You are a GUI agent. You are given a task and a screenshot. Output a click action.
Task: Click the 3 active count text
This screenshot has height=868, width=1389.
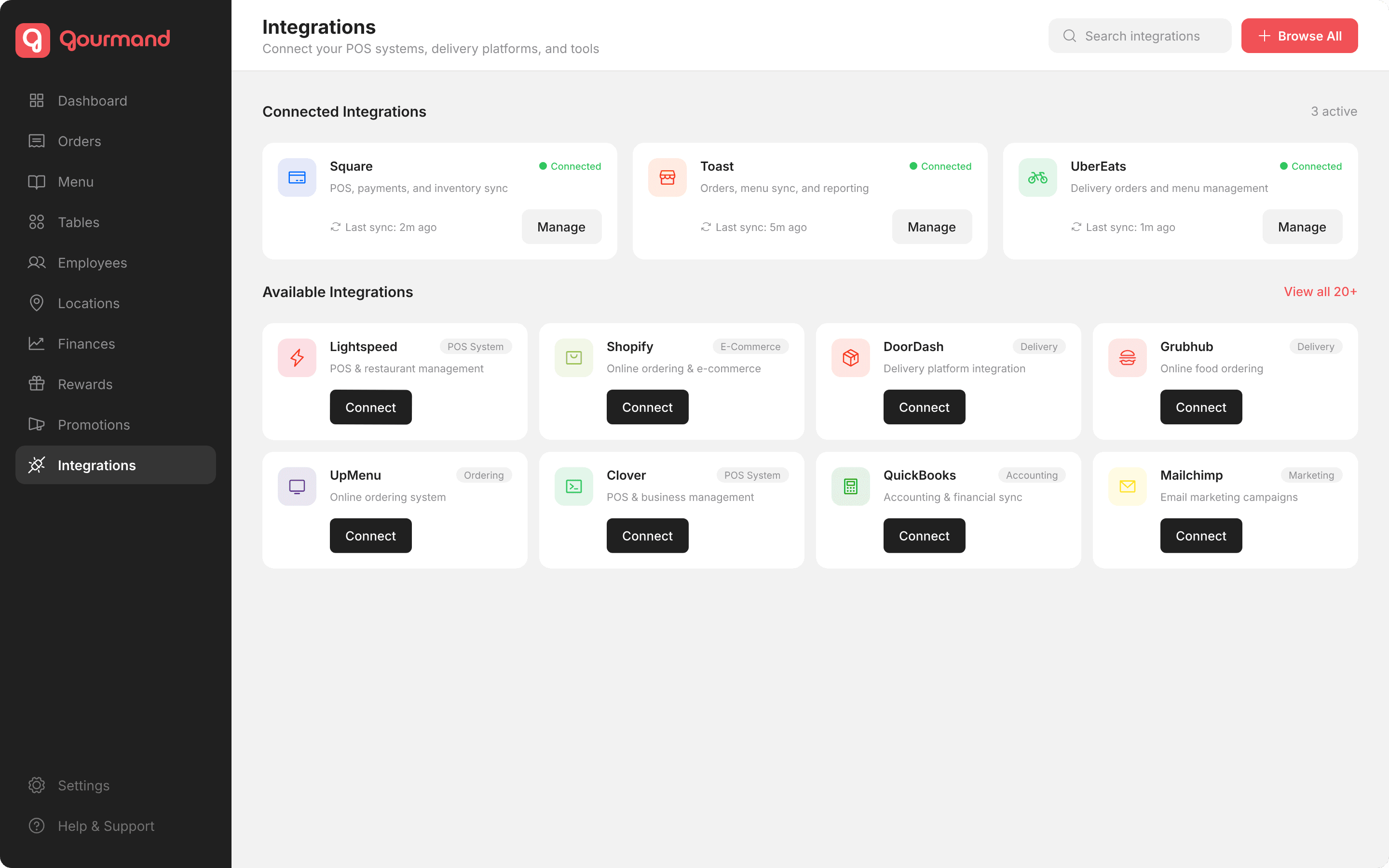(1334, 111)
